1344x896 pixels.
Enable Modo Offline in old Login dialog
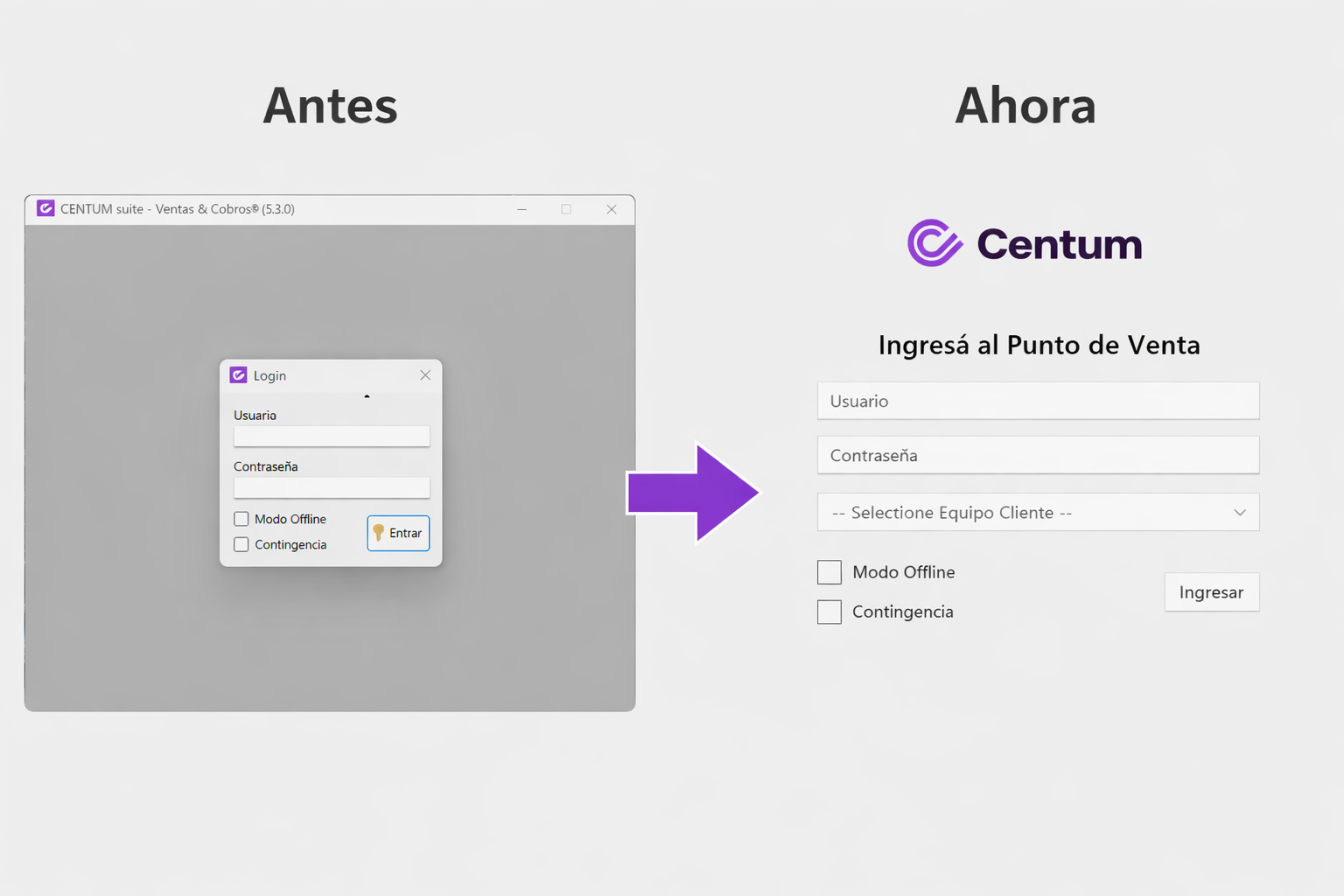point(241,519)
